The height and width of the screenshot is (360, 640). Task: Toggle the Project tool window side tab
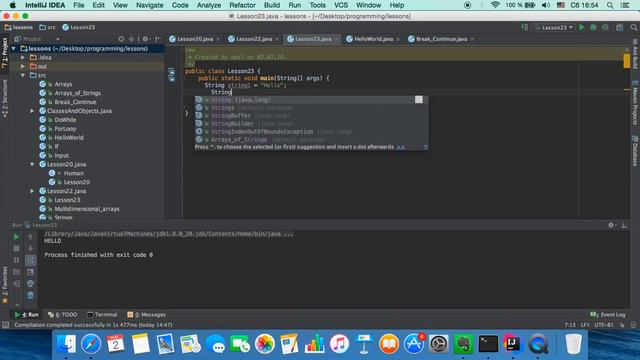click(4, 53)
